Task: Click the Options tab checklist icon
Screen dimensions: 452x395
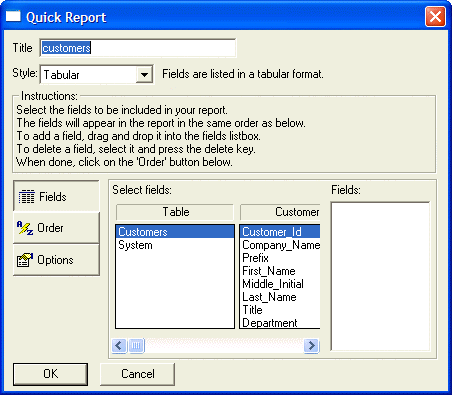Action: click(25, 260)
